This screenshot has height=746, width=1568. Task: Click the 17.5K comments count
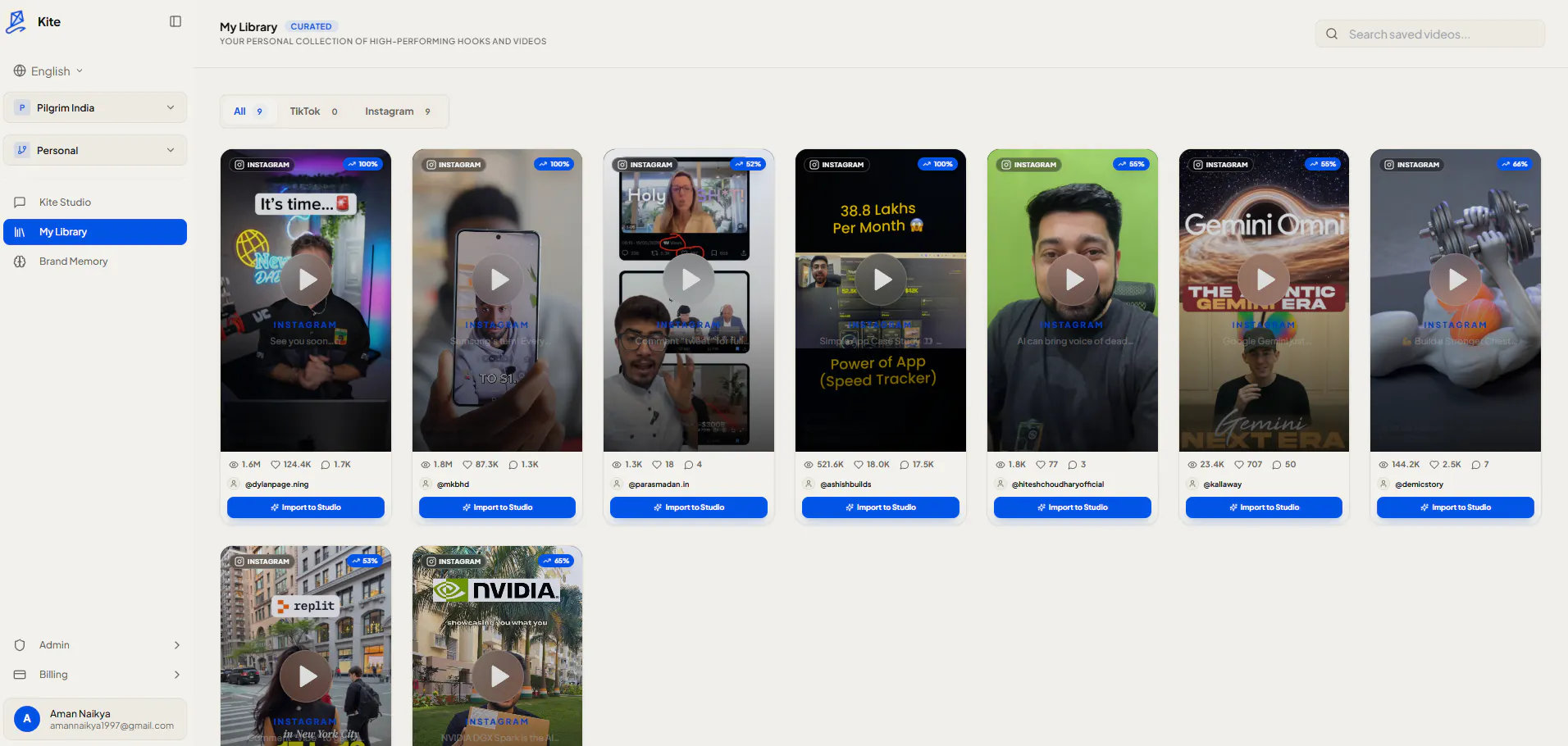coord(917,465)
